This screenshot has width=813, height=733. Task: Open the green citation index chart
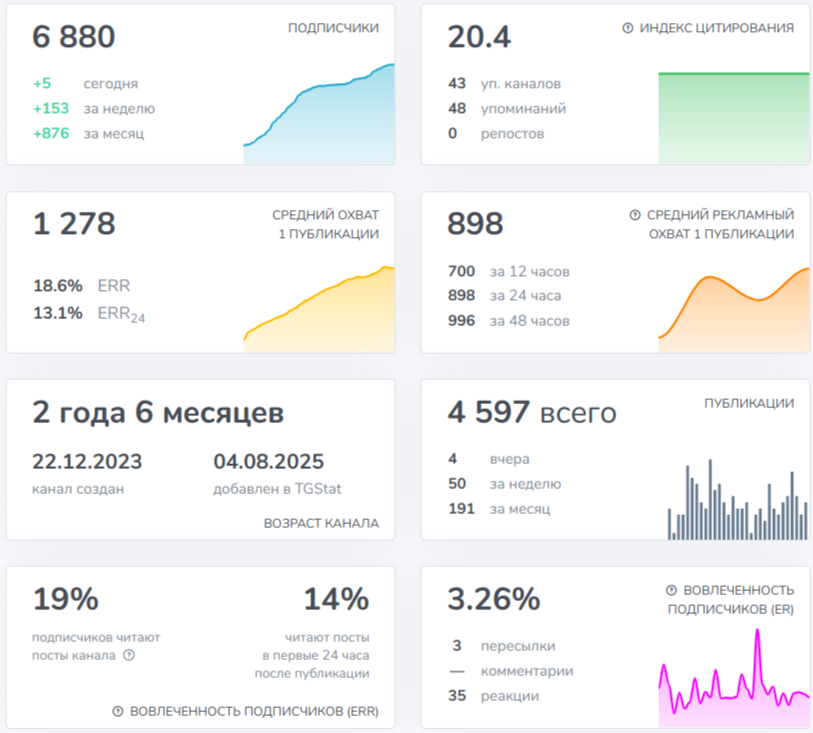point(734,118)
